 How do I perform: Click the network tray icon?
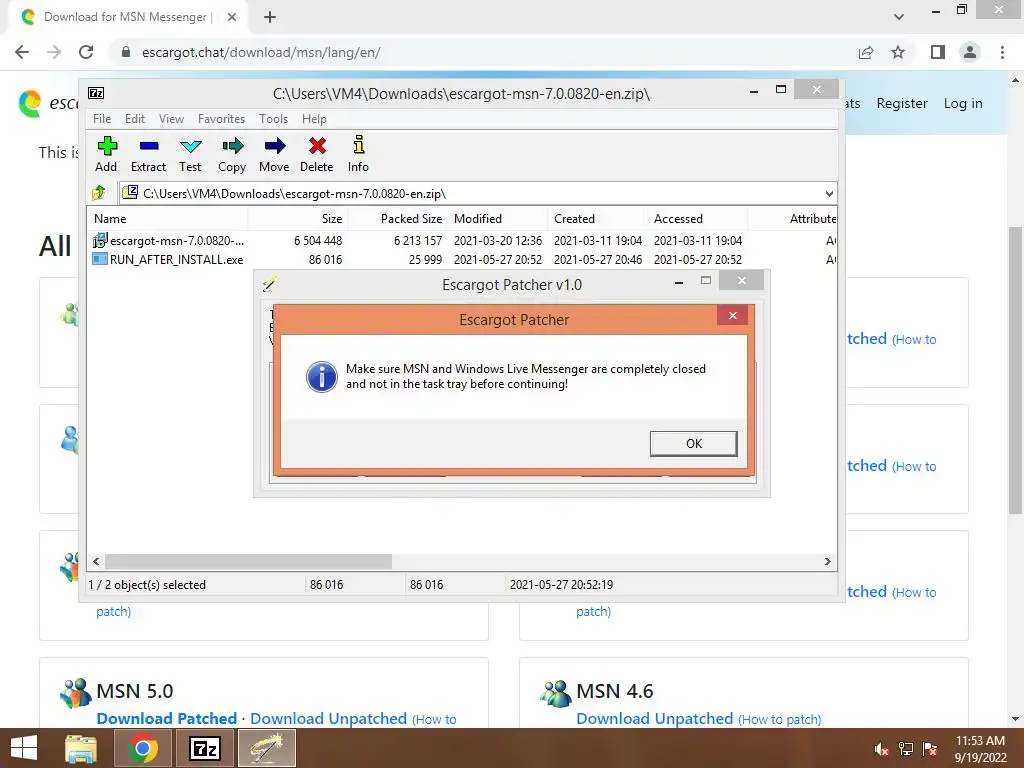pos(906,749)
